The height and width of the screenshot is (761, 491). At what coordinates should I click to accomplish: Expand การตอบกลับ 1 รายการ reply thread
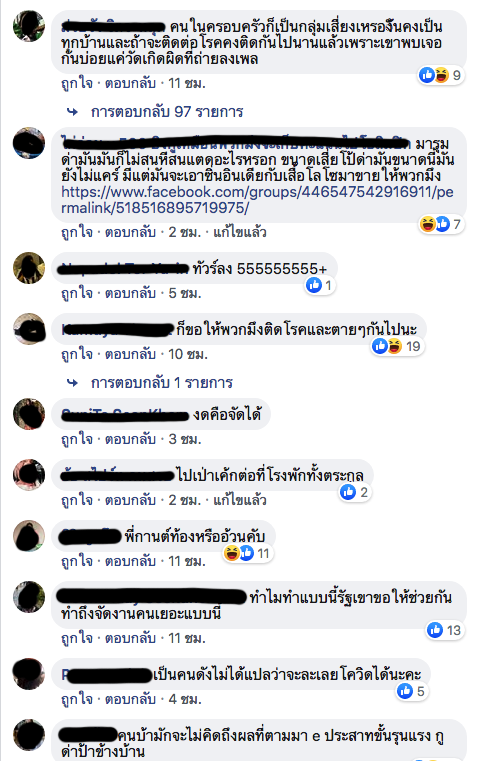pyautogui.click(x=162, y=383)
